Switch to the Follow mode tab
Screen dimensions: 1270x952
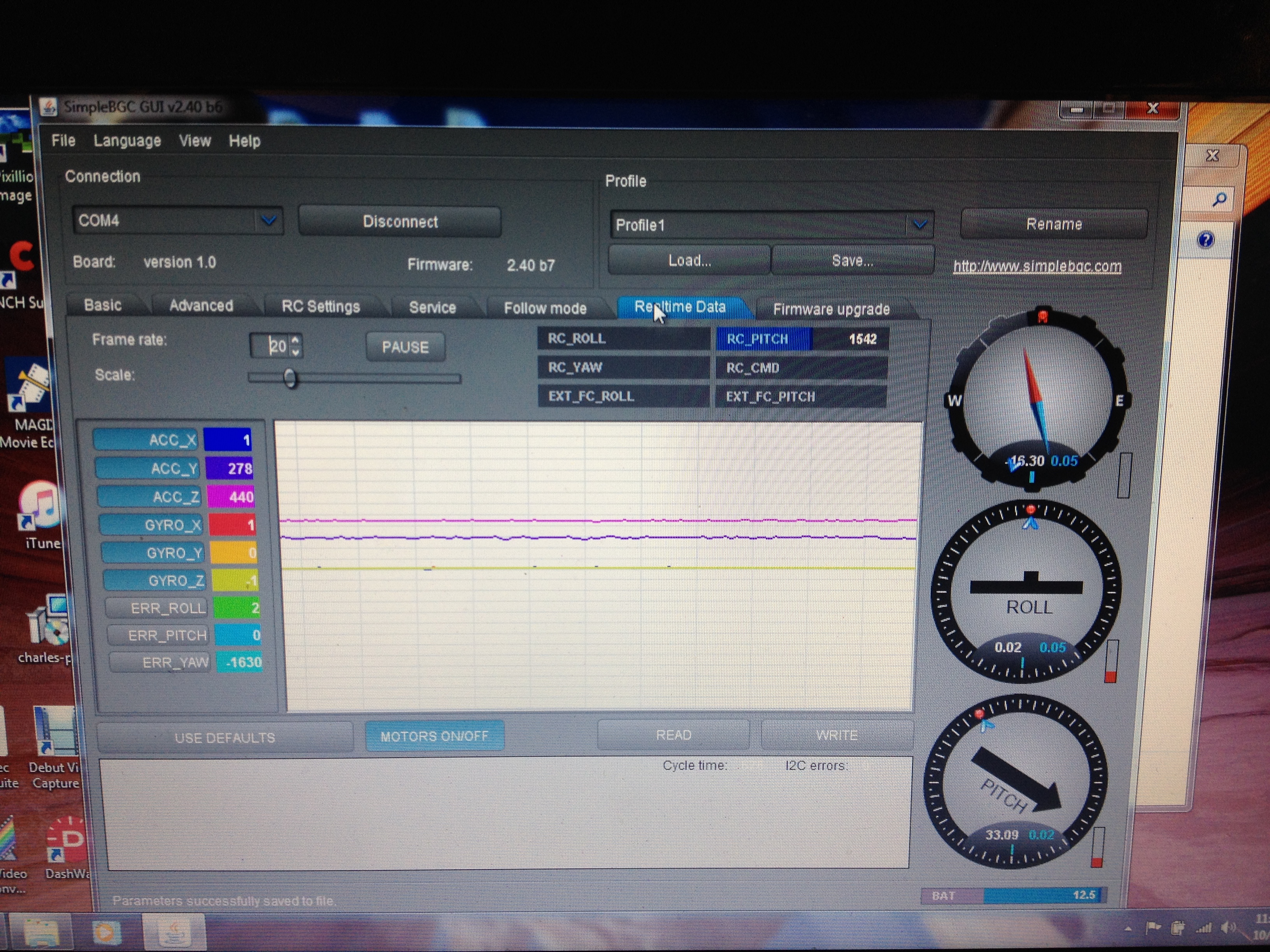[x=545, y=308]
